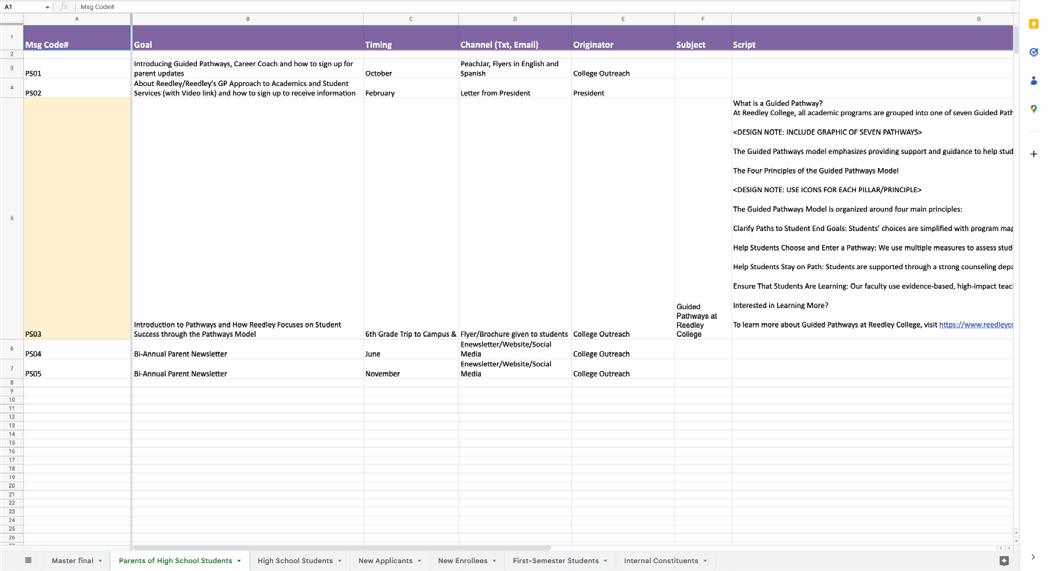Viewport: 1048px width, 571px height.
Task: Open the New Enrollees tab menu arrow
Action: tap(494, 561)
